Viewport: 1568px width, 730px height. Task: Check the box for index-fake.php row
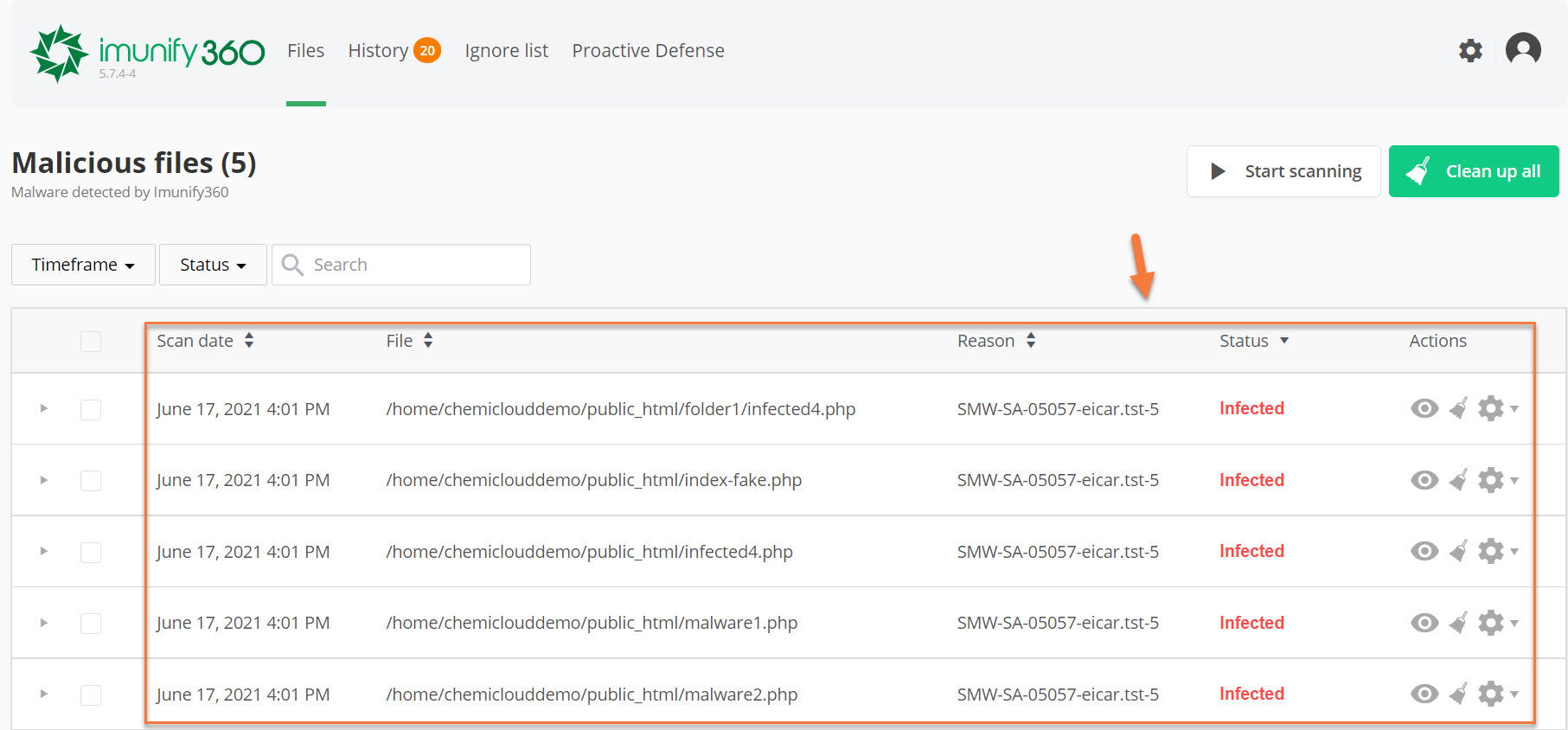91,481
